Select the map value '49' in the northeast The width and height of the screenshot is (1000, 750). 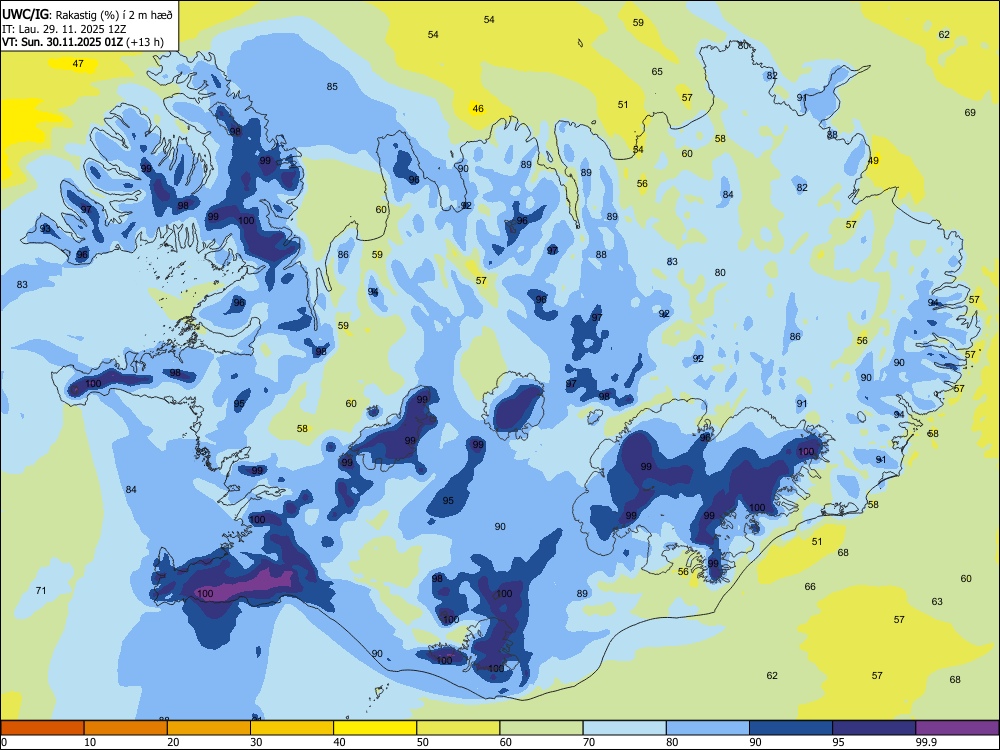tap(873, 161)
